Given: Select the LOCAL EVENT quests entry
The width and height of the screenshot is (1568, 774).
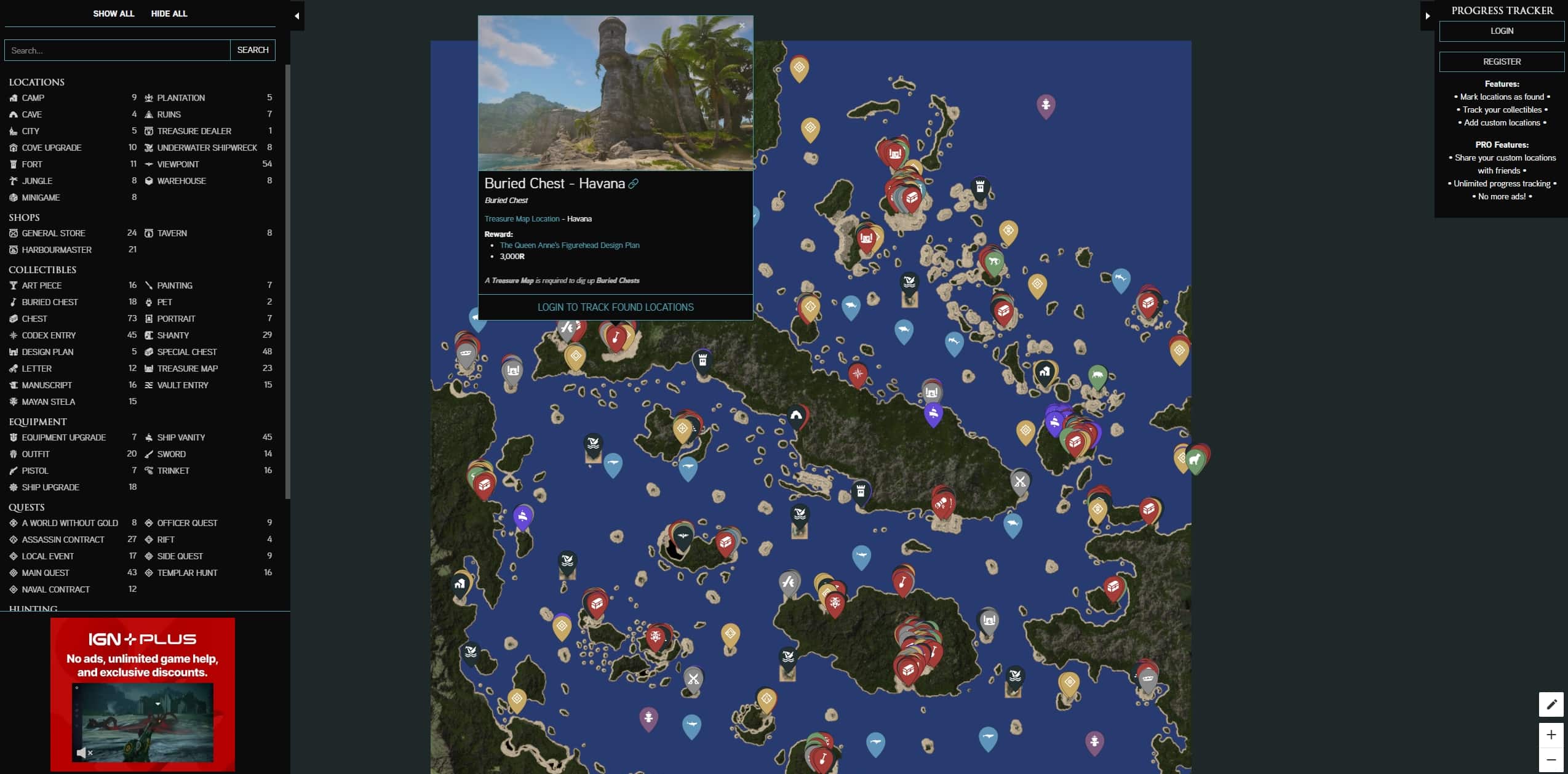Looking at the screenshot, I should click(x=73, y=556).
